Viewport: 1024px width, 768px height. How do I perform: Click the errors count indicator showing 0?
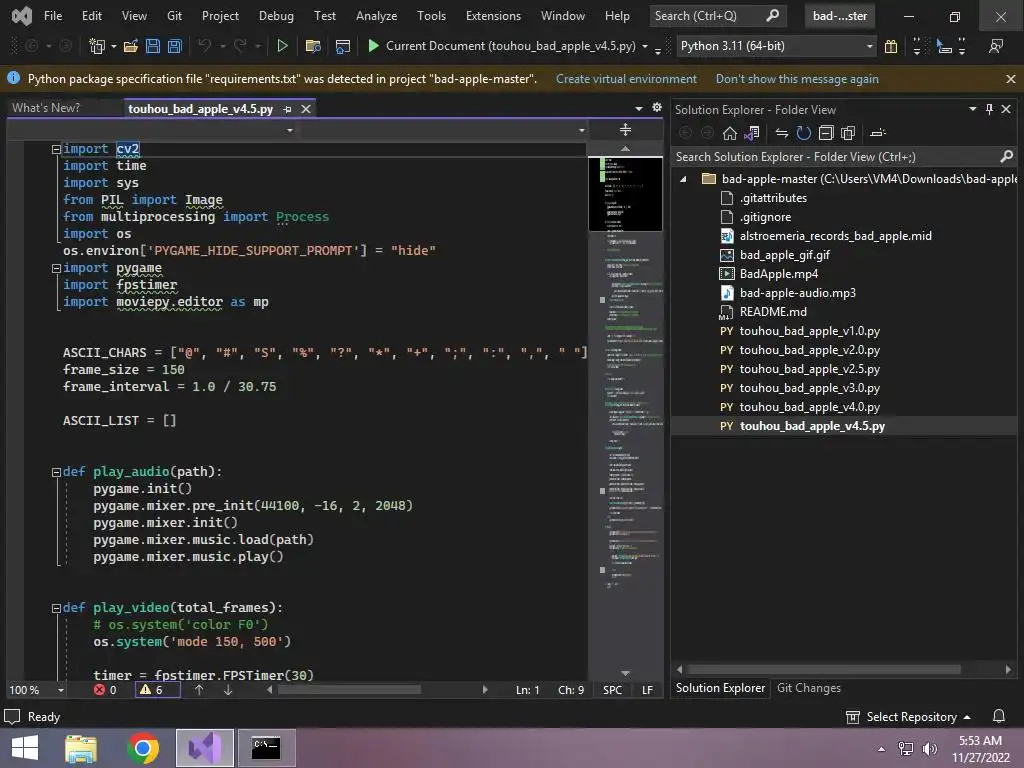105,690
